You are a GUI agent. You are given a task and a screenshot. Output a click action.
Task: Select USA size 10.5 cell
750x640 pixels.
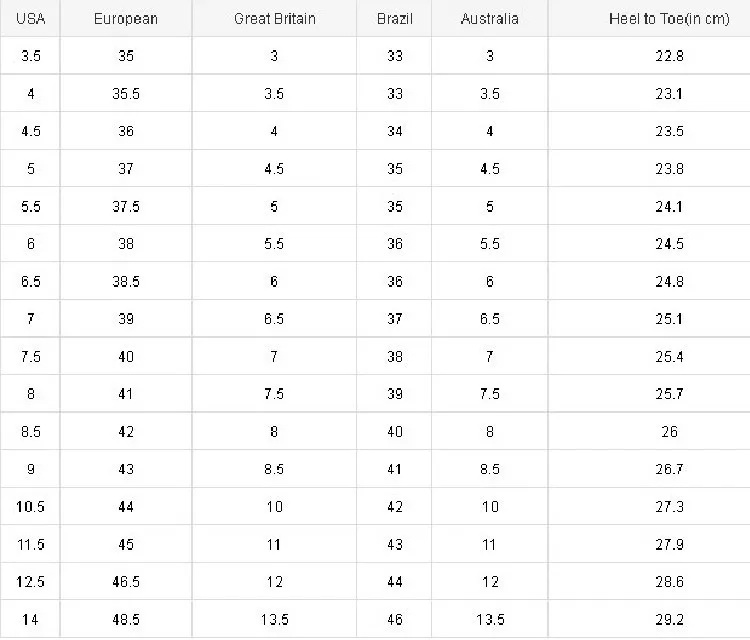point(31,507)
